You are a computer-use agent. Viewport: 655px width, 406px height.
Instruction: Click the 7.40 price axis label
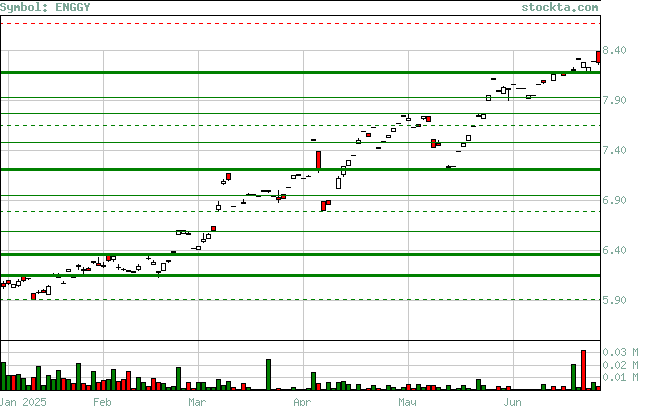(x=614, y=150)
